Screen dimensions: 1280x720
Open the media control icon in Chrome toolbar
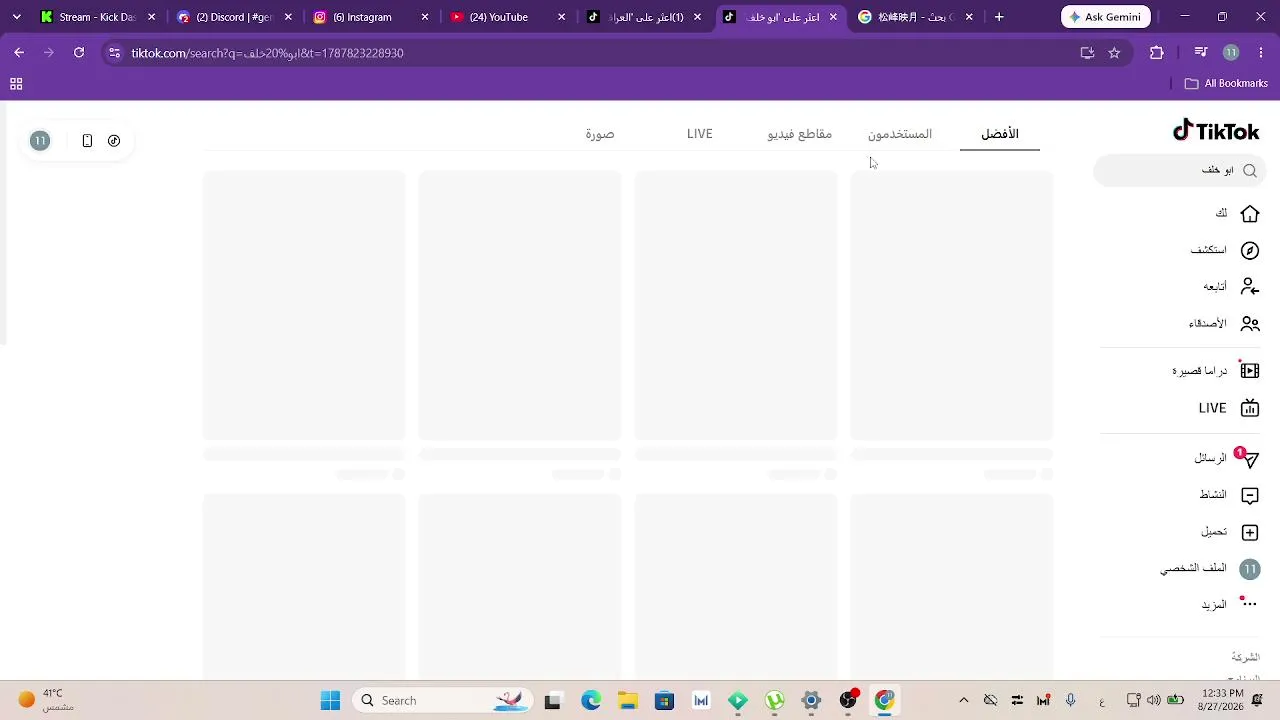1201,53
